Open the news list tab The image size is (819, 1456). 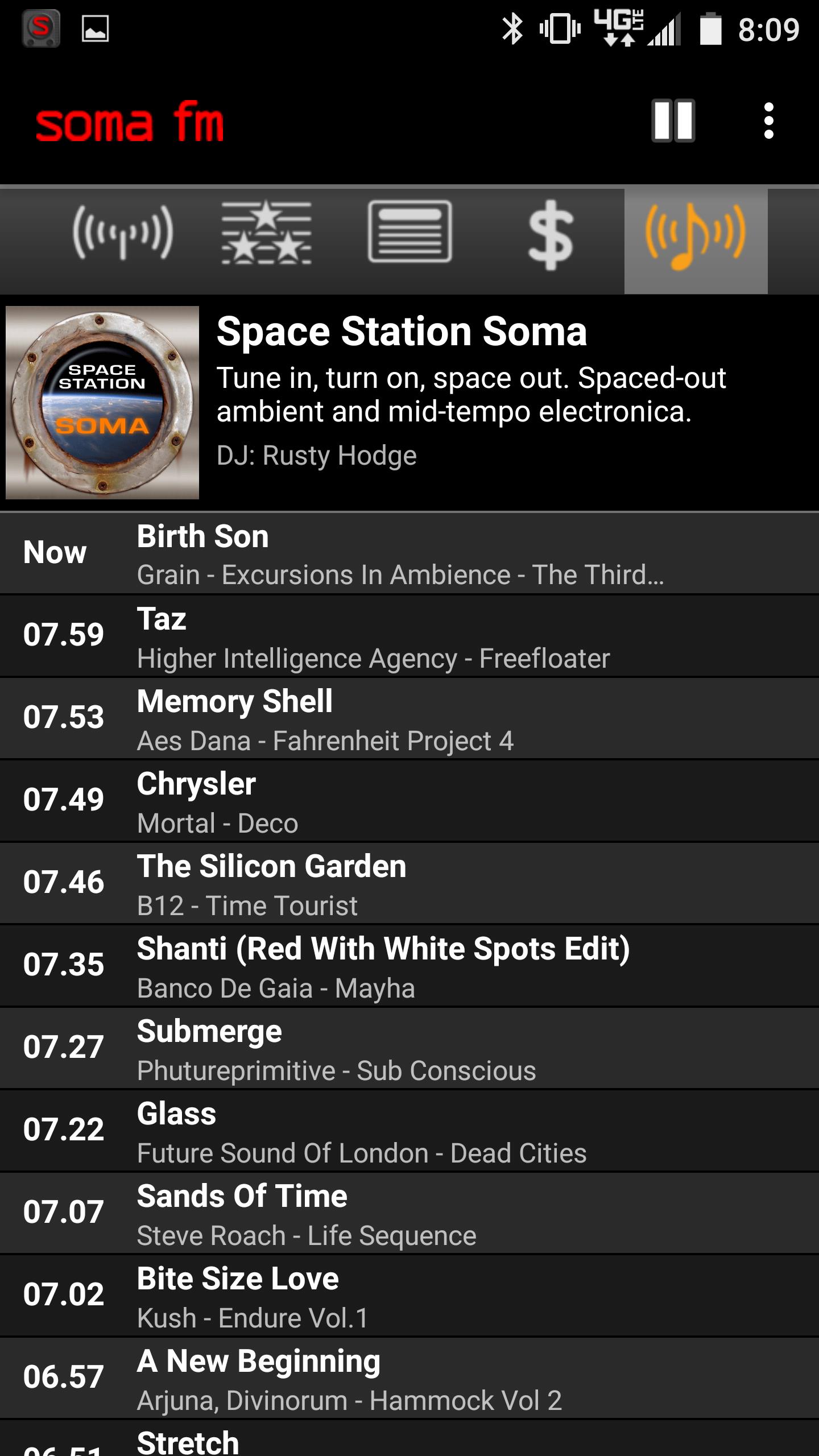pyautogui.click(x=409, y=232)
